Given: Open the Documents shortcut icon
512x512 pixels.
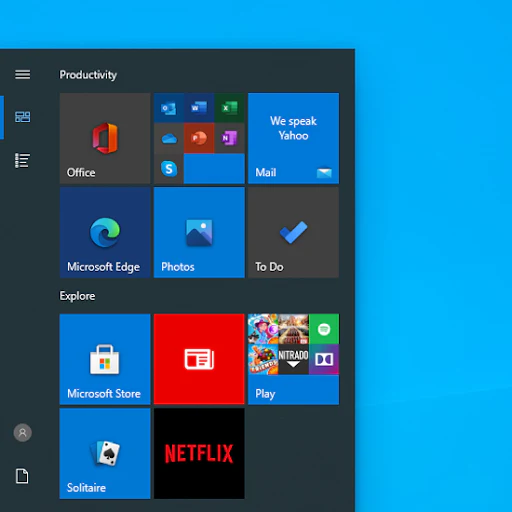Looking at the screenshot, I should pyautogui.click(x=22, y=476).
